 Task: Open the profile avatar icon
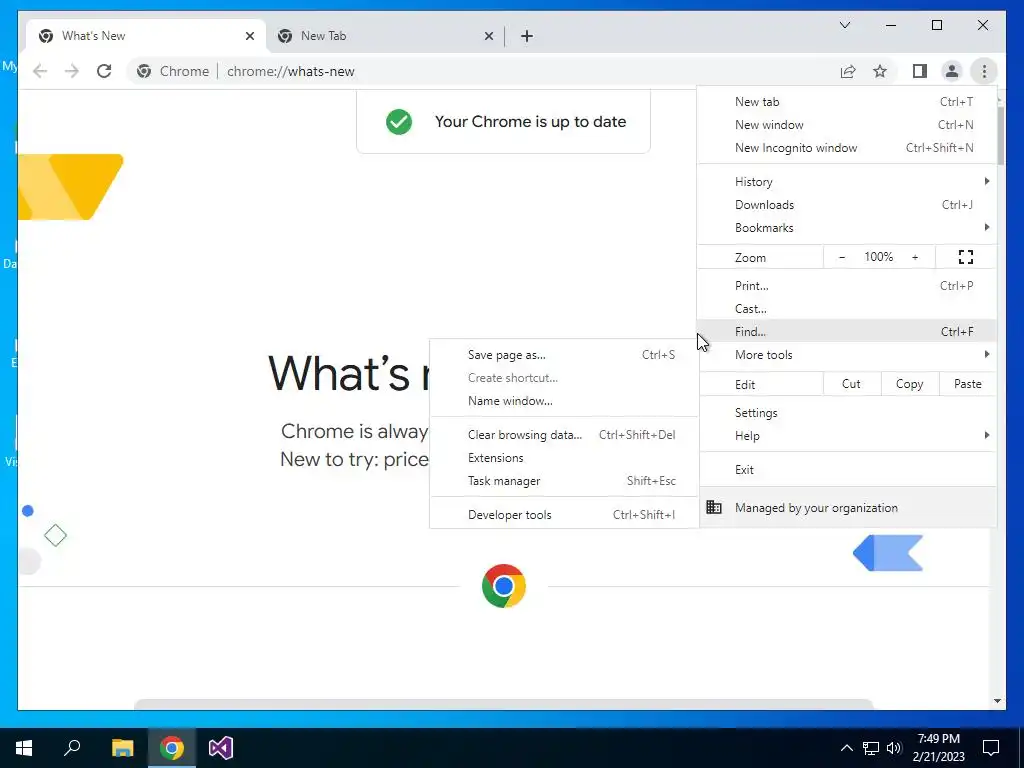[952, 71]
